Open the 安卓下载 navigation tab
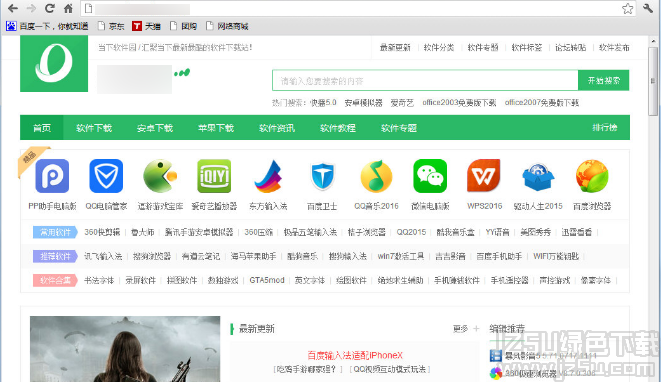661x382 pixels. (x=155, y=128)
